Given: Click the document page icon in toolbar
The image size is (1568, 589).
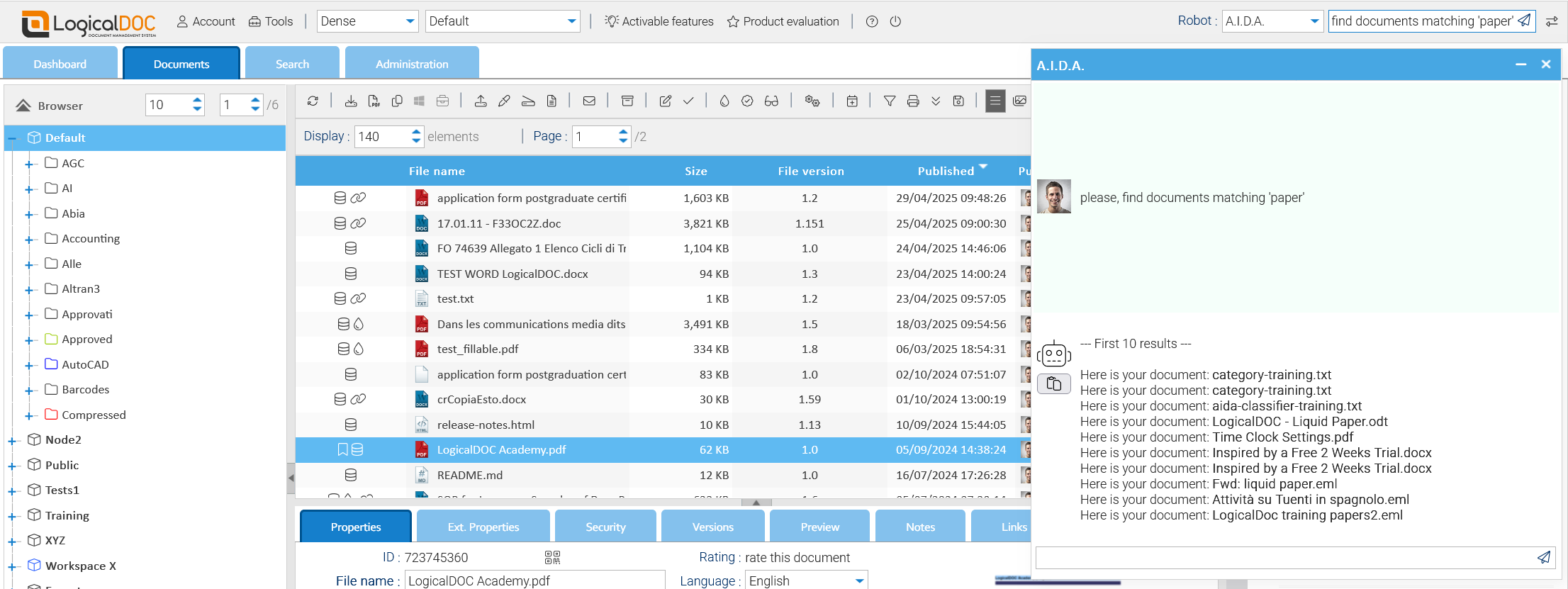Looking at the screenshot, I should tap(551, 101).
